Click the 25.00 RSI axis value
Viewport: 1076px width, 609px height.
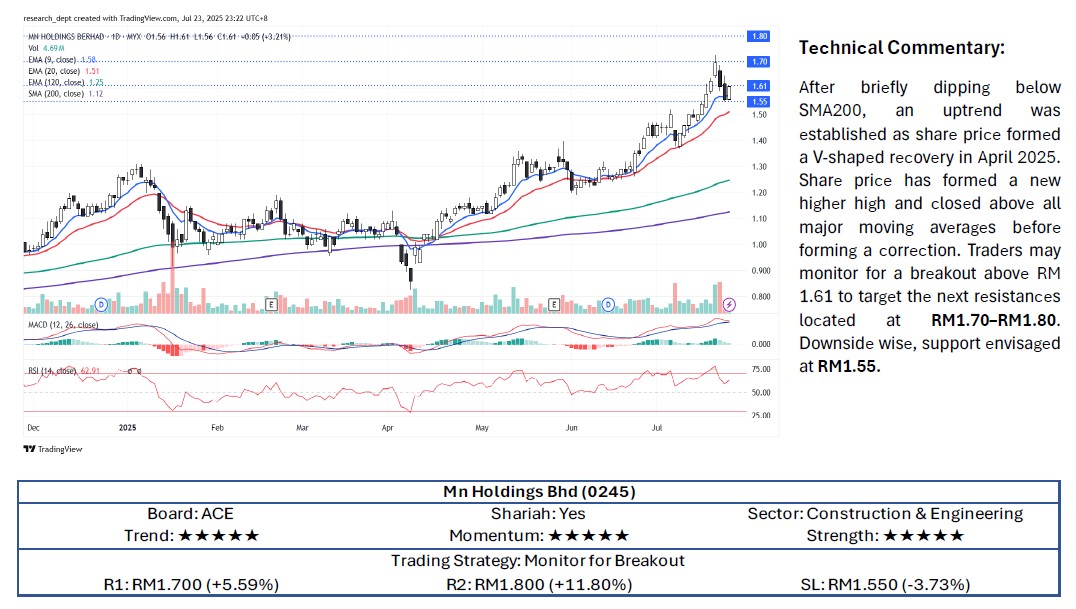(x=761, y=415)
